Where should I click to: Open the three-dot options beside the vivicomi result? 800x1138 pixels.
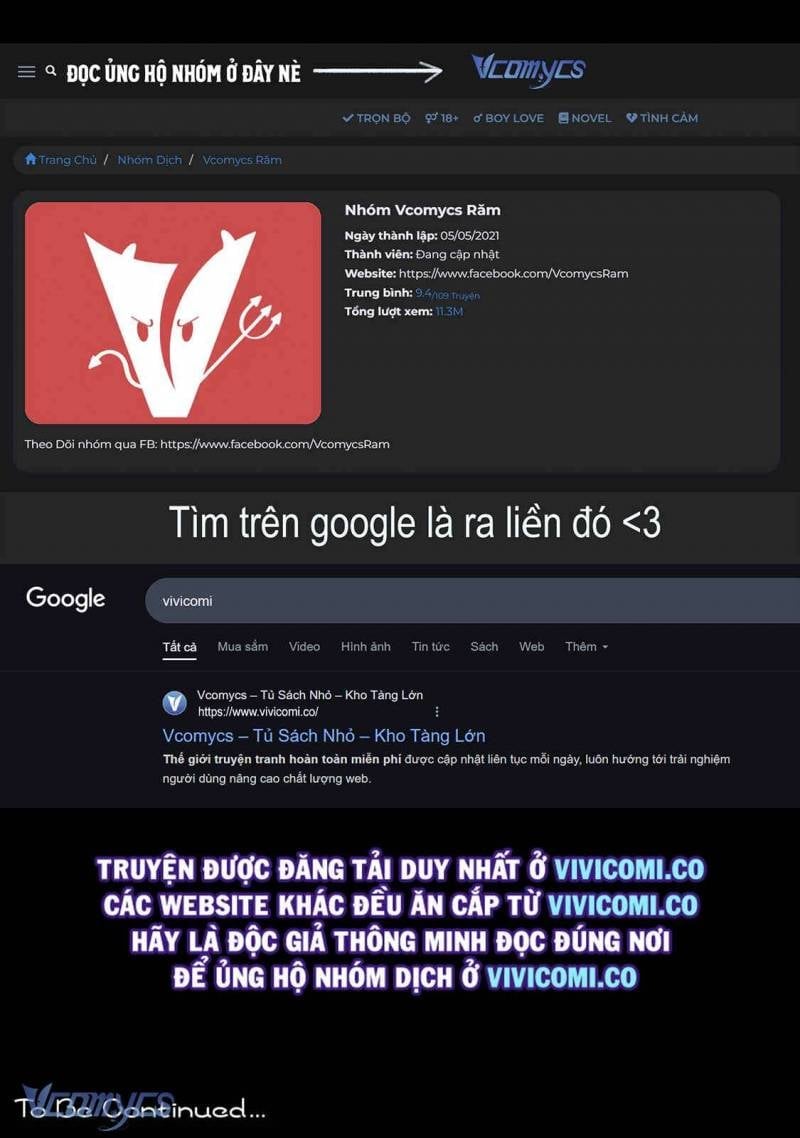(x=437, y=712)
